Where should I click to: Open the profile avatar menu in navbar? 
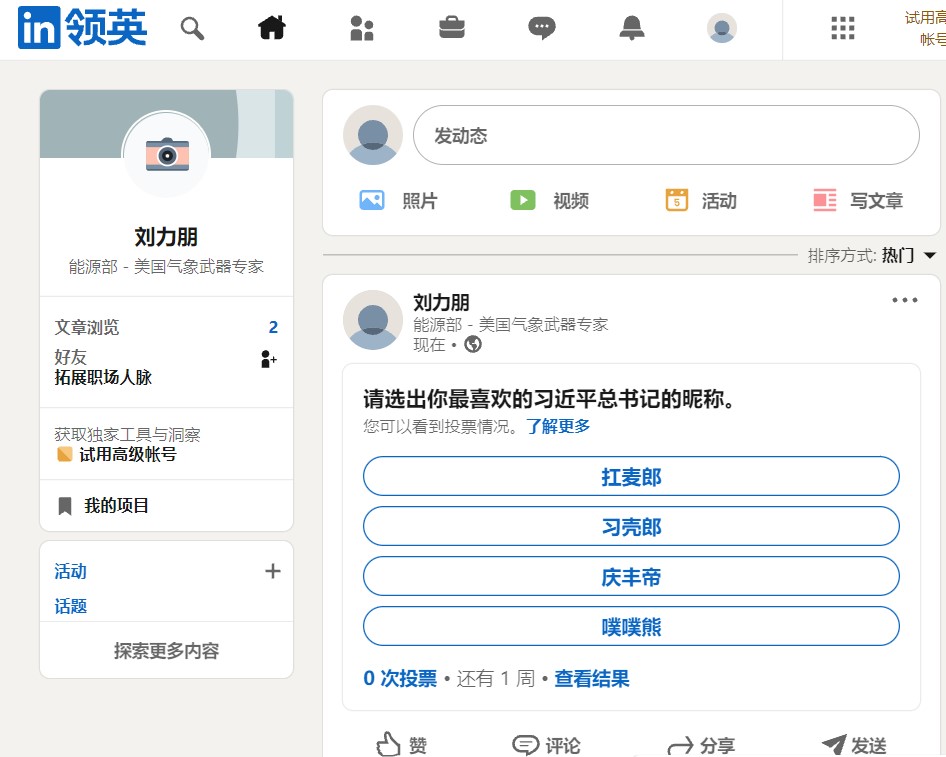tap(722, 28)
